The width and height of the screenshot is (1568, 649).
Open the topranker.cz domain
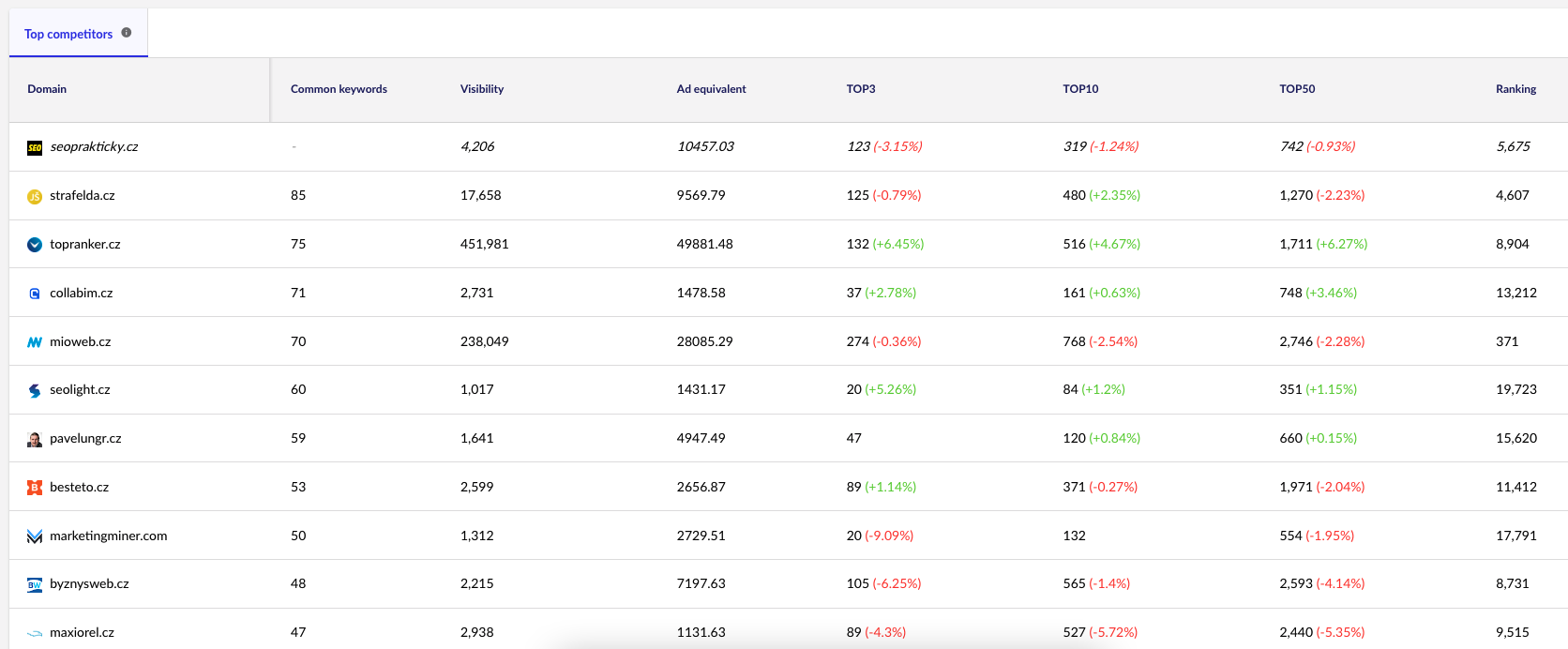(x=85, y=244)
